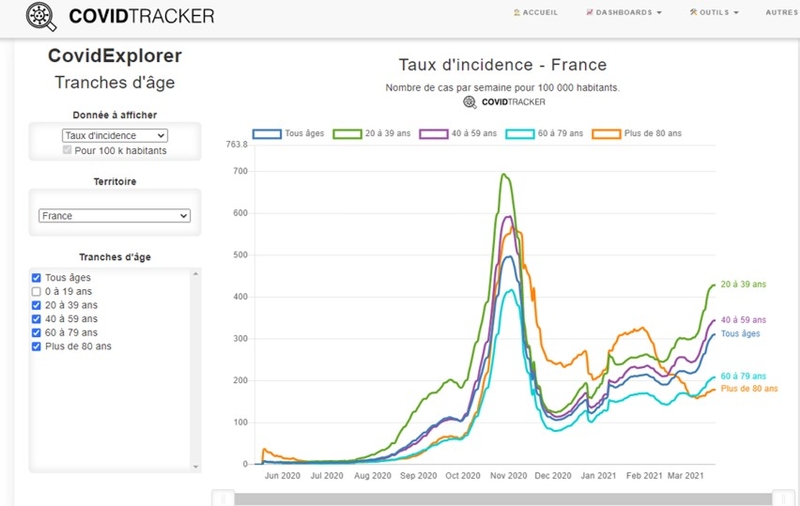Click the age list scroll up arrow
Screen dimensions: 800x506
click(195, 274)
